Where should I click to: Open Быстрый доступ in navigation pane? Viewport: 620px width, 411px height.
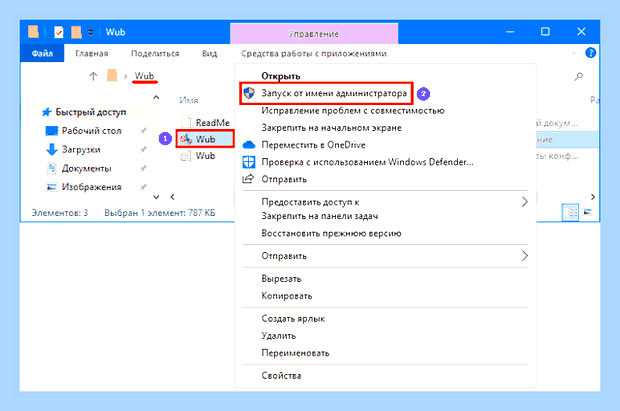tap(85, 112)
